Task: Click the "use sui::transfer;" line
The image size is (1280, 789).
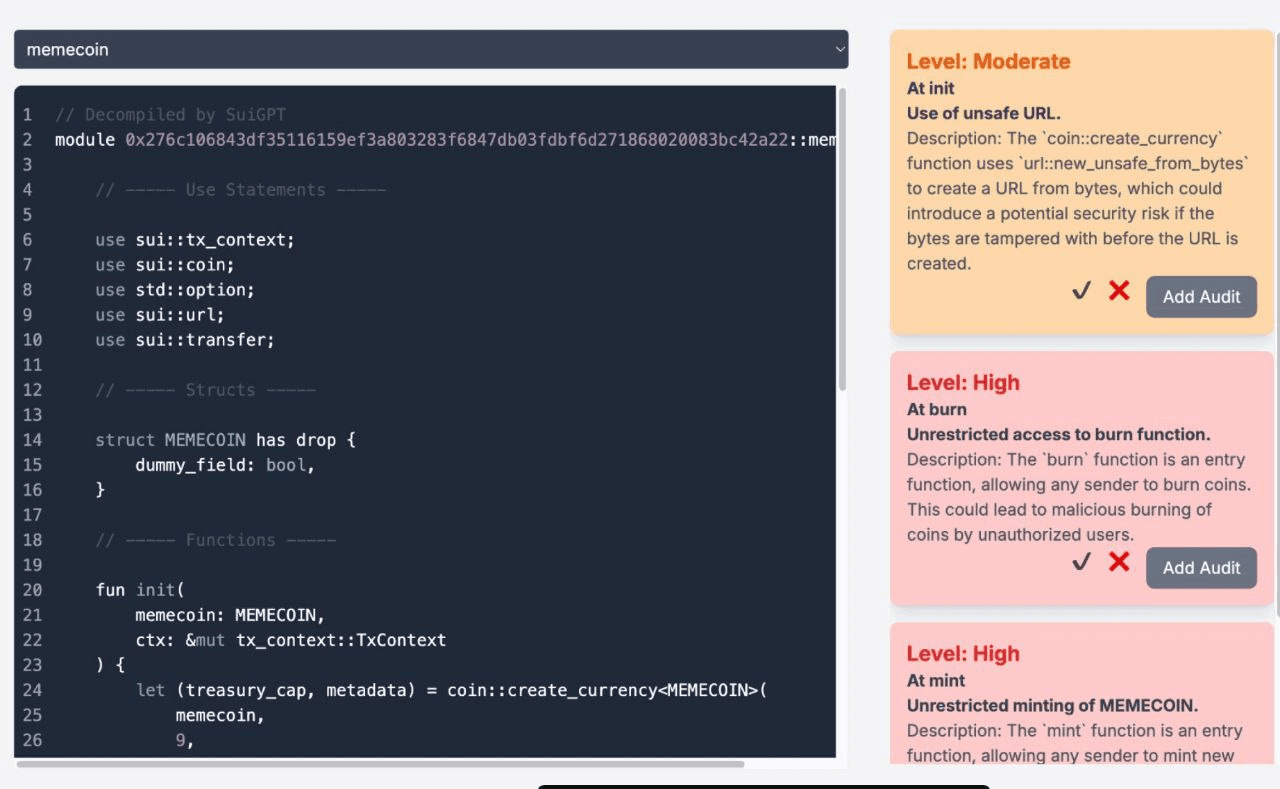Action: pos(185,340)
